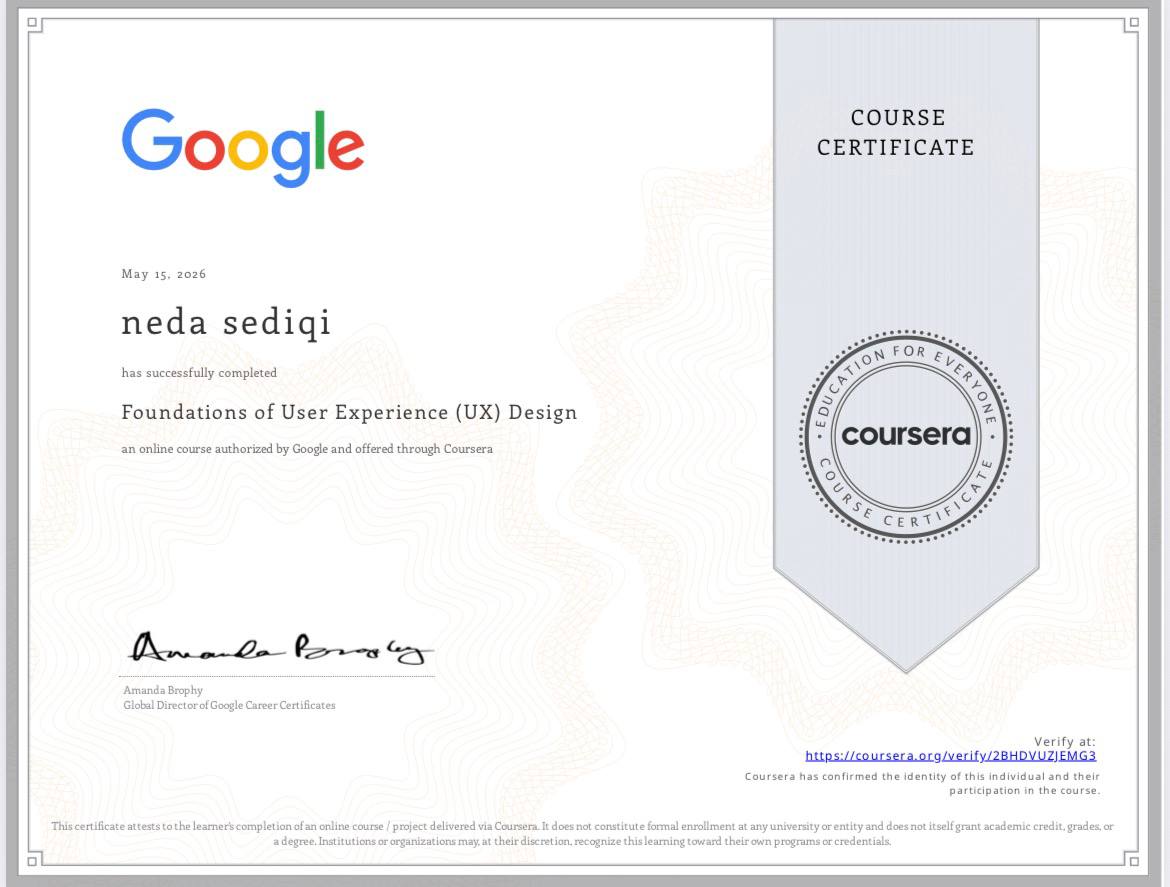Click the 'has successfully completed' text
The width and height of the screenshot is (1170, 887).
[x=199, y=372]
